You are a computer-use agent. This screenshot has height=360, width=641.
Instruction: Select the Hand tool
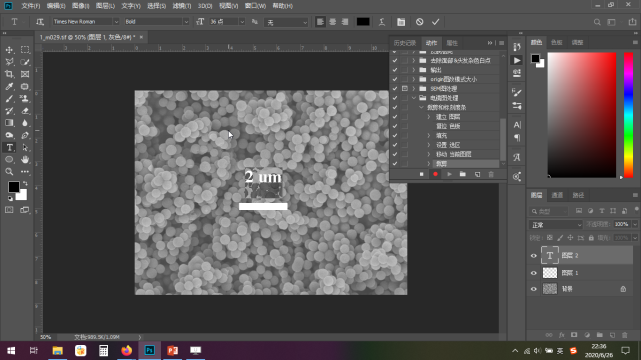click(25, 159)
